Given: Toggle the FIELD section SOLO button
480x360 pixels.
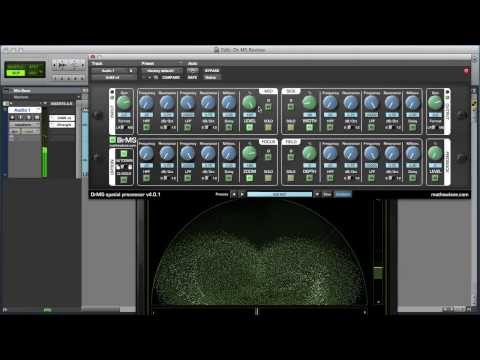Looking at the screenshot, I should [291, 178].
